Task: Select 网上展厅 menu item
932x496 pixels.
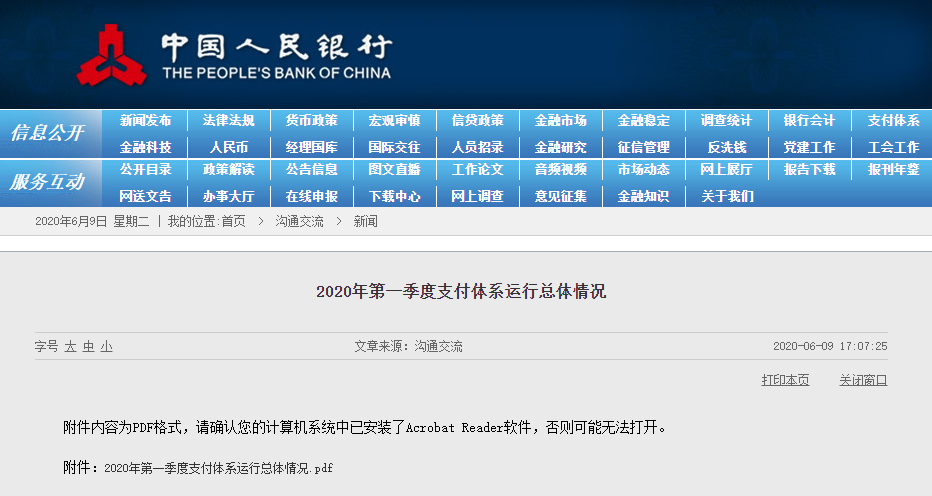Action: pyautogui.click(x=726, y=169)
